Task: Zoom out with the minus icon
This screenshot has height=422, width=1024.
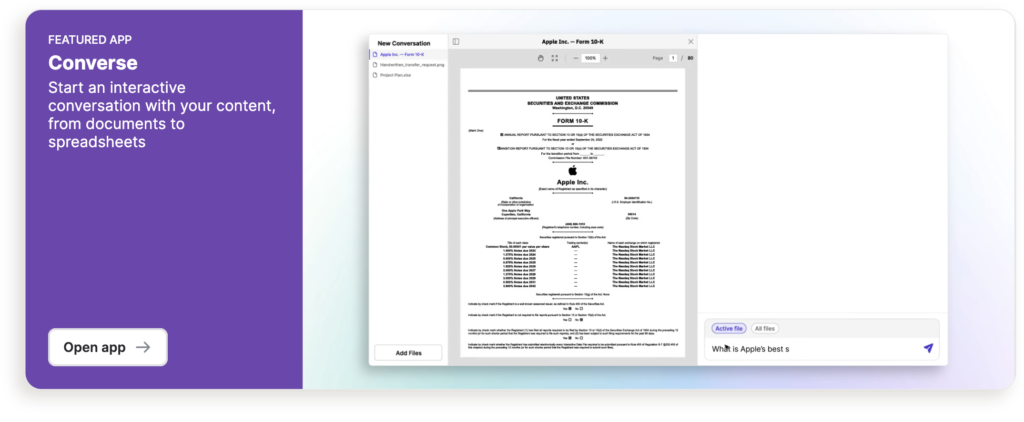Action: (575, 58)
